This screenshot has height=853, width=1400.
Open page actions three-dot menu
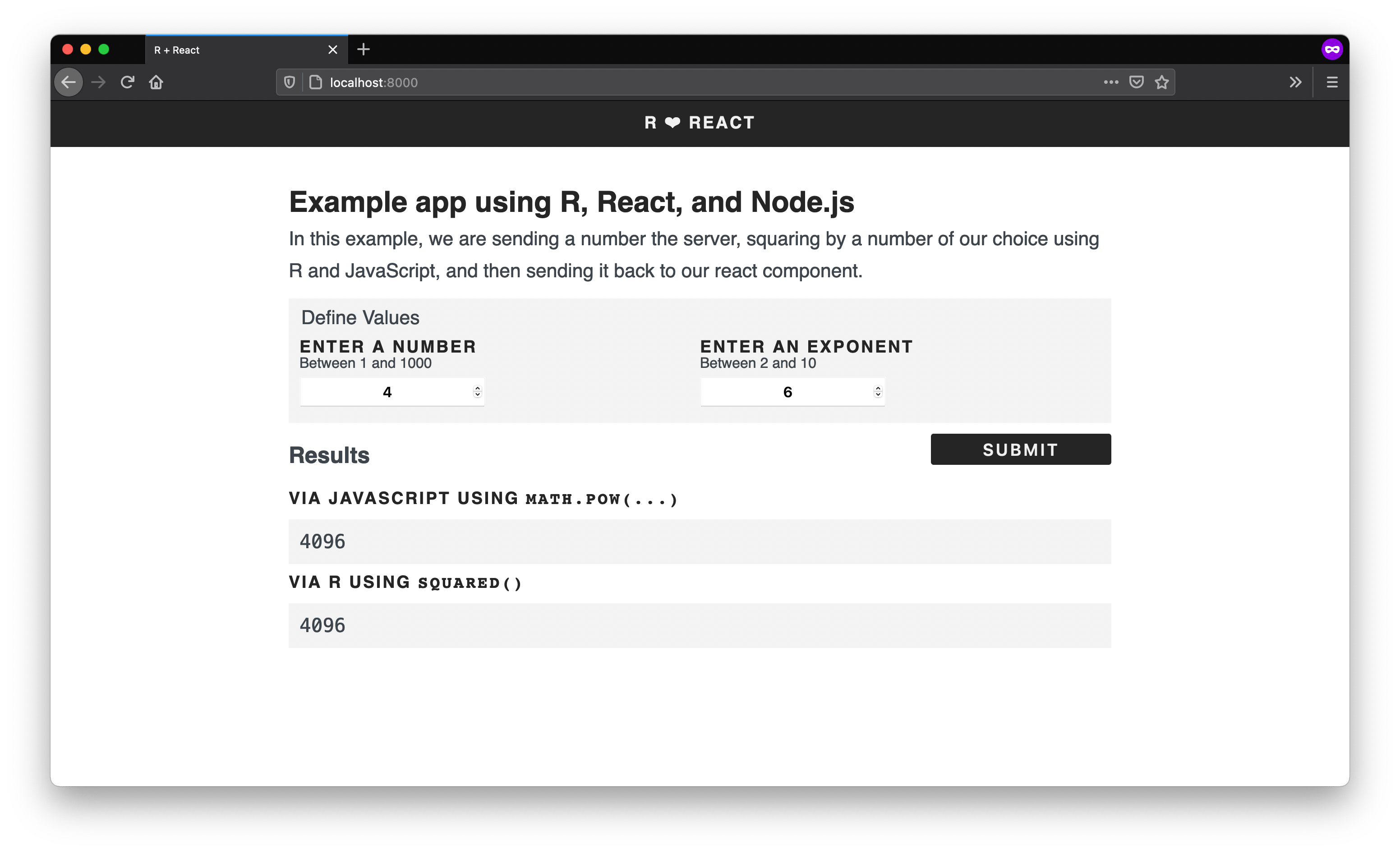1111,83
